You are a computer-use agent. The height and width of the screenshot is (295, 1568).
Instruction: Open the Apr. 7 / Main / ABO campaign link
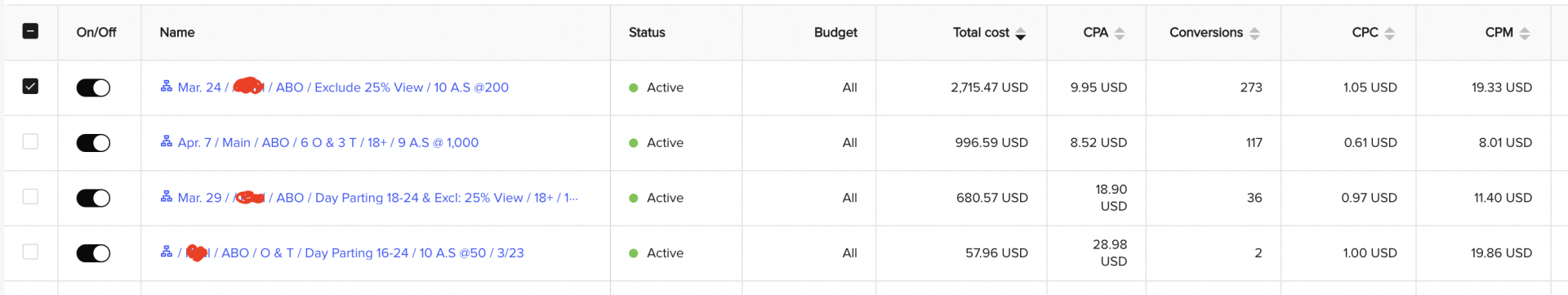pos(328,142)
